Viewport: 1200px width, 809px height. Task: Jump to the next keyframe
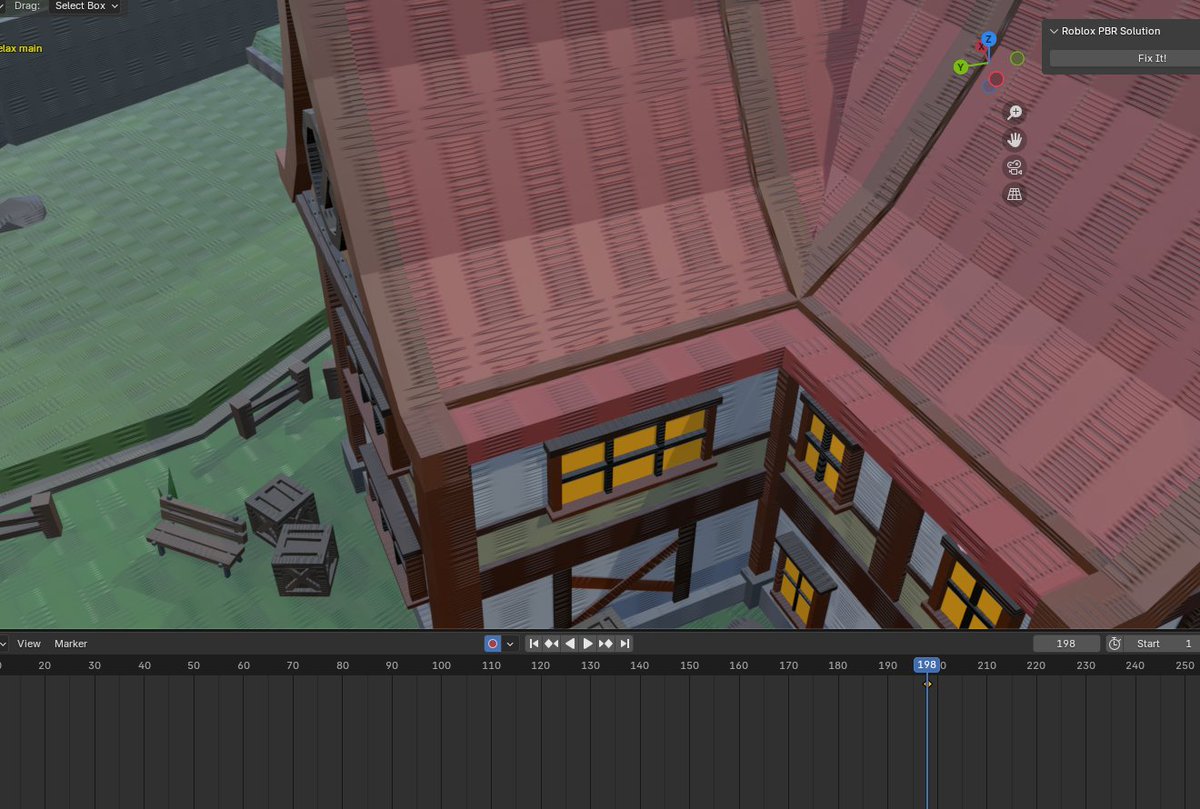606,644
